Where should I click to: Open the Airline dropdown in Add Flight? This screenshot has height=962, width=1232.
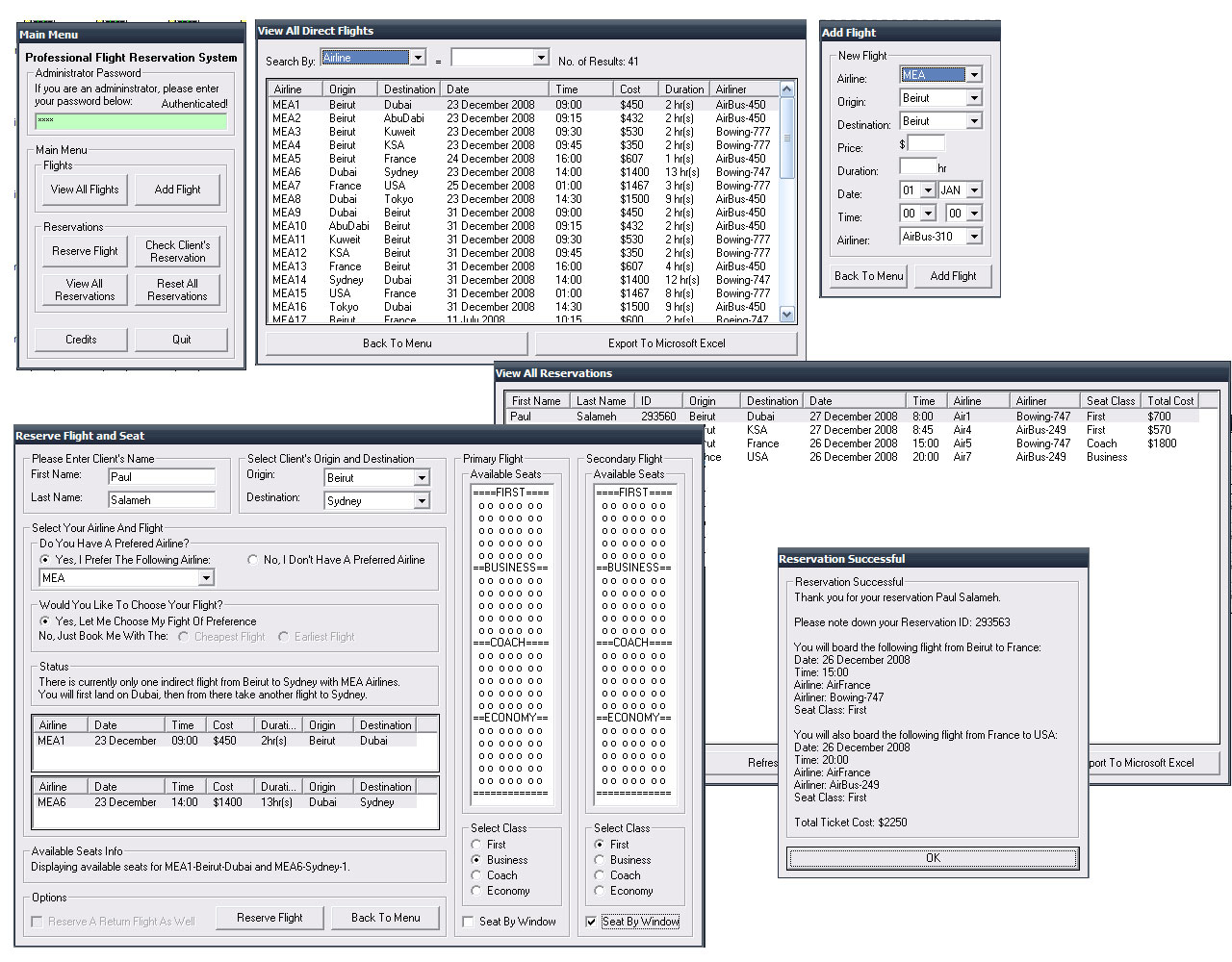[x=974, y=75]
